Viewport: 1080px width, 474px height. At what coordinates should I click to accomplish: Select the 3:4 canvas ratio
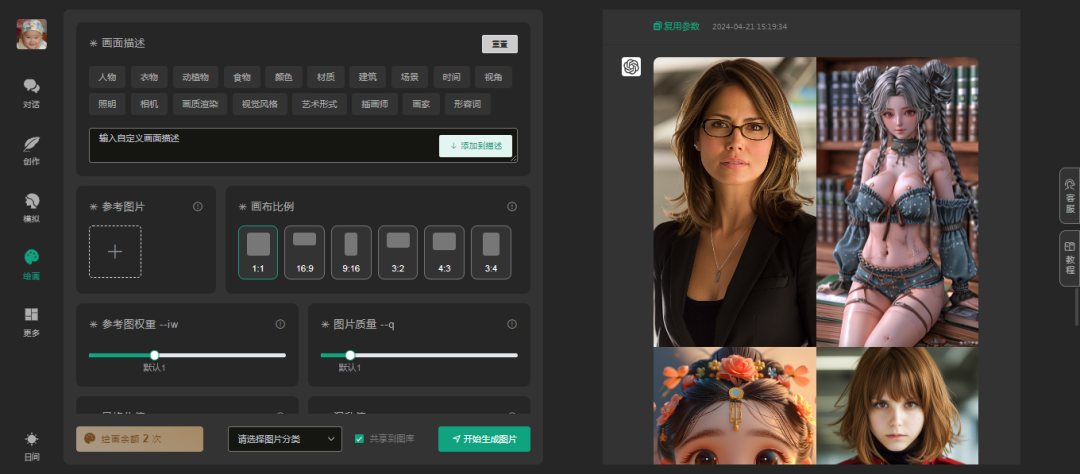click(491, 252)
